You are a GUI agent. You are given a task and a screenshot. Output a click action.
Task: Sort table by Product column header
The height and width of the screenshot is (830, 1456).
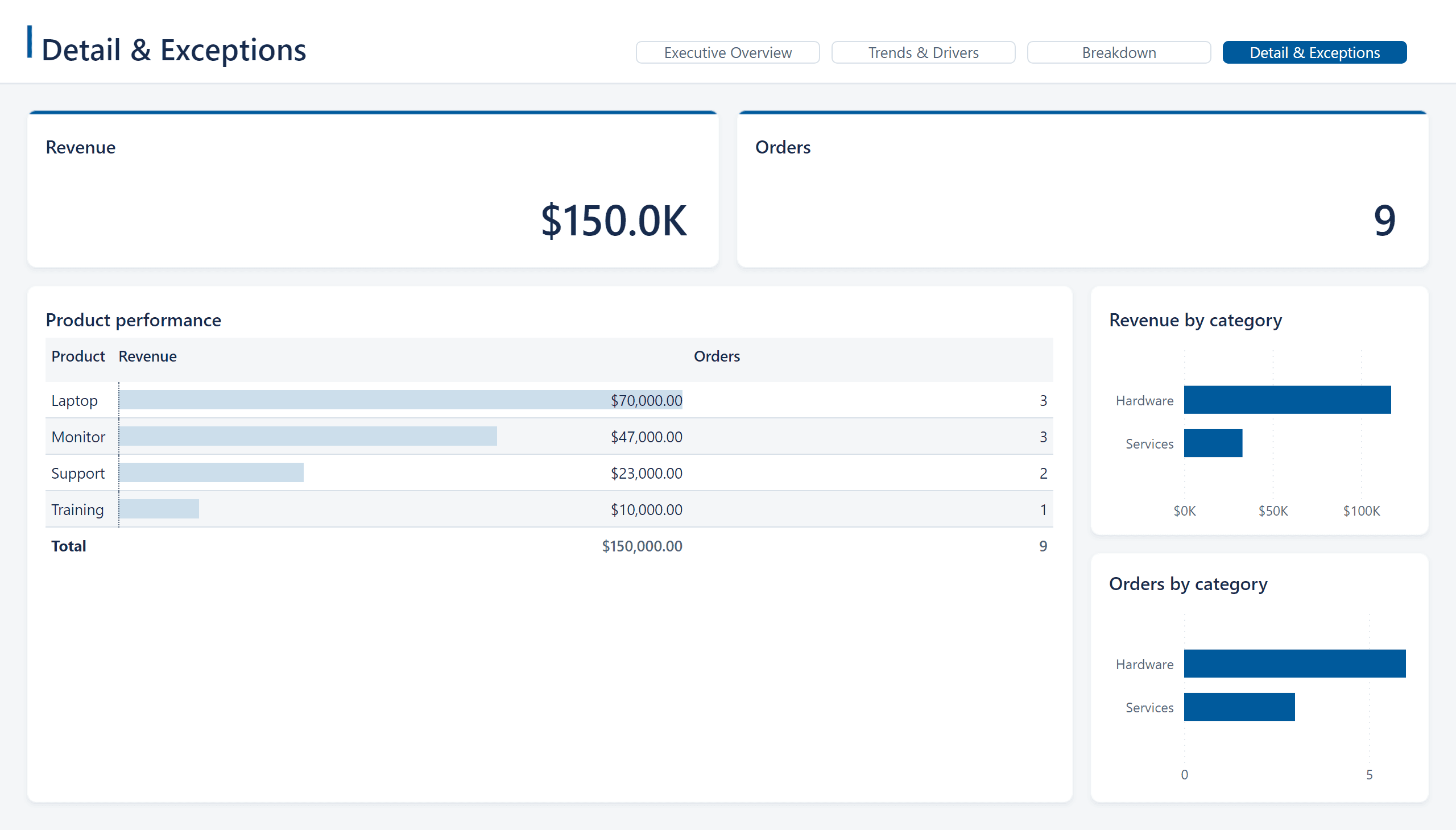[x=78, y=356]
